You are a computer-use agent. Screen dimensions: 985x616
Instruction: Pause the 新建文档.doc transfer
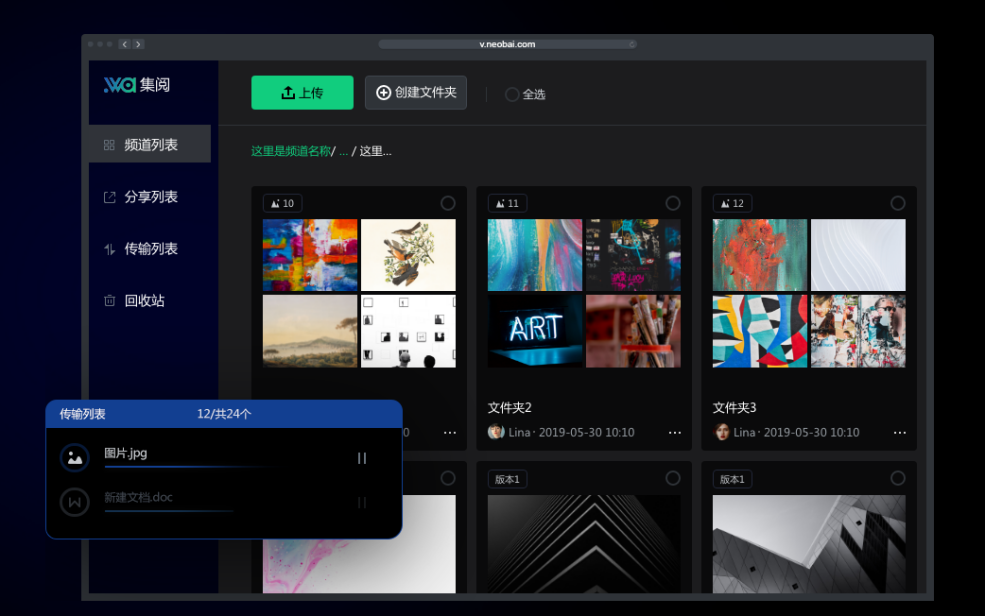pos(362,503)
